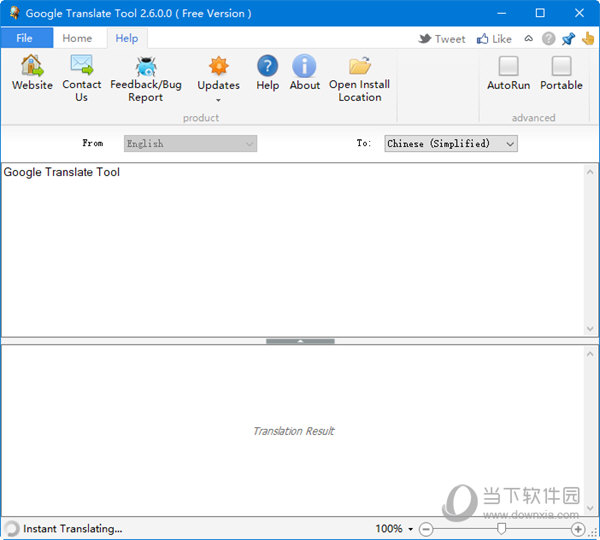Select the Help ribbon tab
This screenshot has height=540, width=600.
click(x=127, y=38)
